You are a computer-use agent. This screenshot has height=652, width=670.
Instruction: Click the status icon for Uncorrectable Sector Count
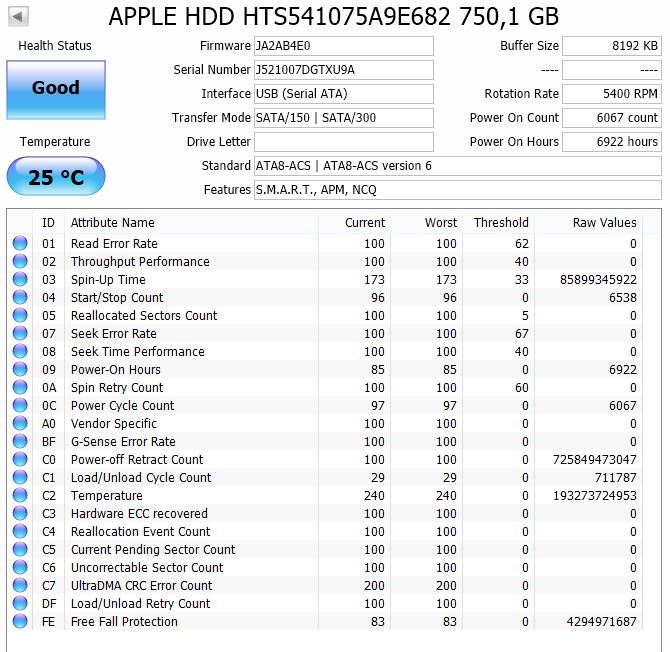click(20, 567)
